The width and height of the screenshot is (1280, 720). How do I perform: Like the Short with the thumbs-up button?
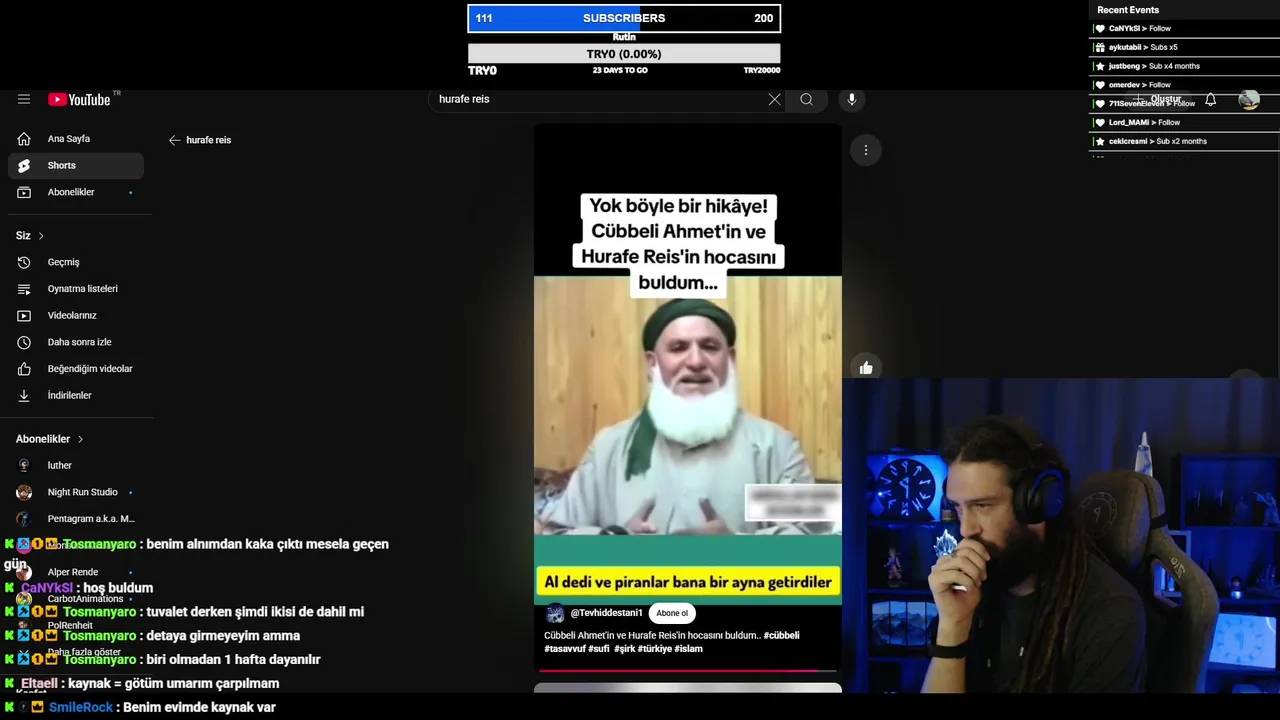(866, 368)
